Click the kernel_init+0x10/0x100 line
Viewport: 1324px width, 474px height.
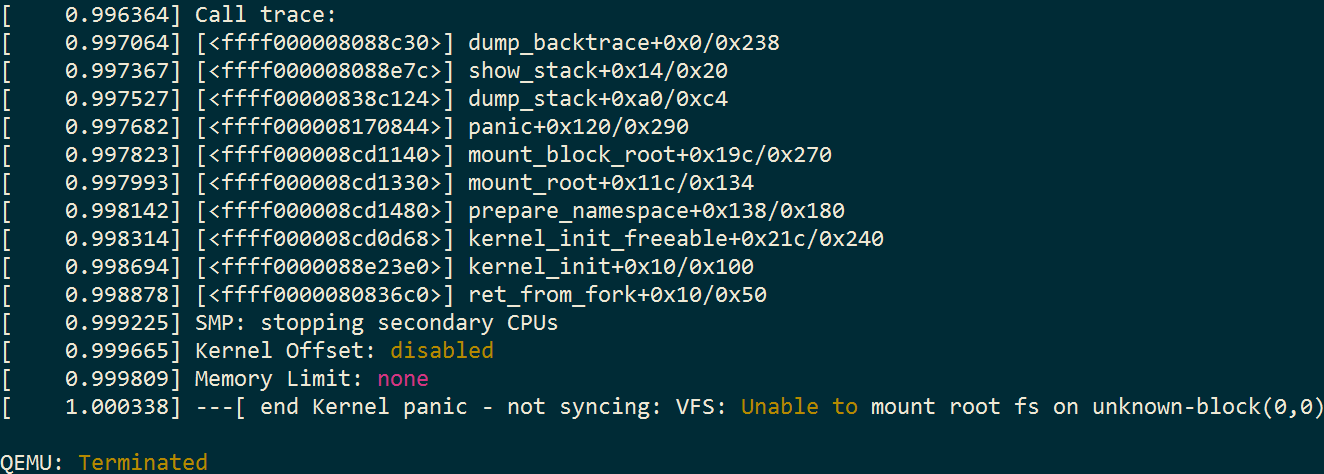(x=610, y=267)
